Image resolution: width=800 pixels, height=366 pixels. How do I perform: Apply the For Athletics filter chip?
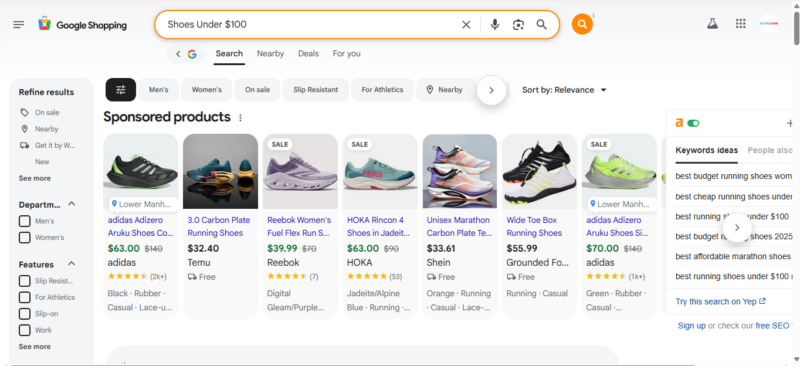(x=382, y=90)
